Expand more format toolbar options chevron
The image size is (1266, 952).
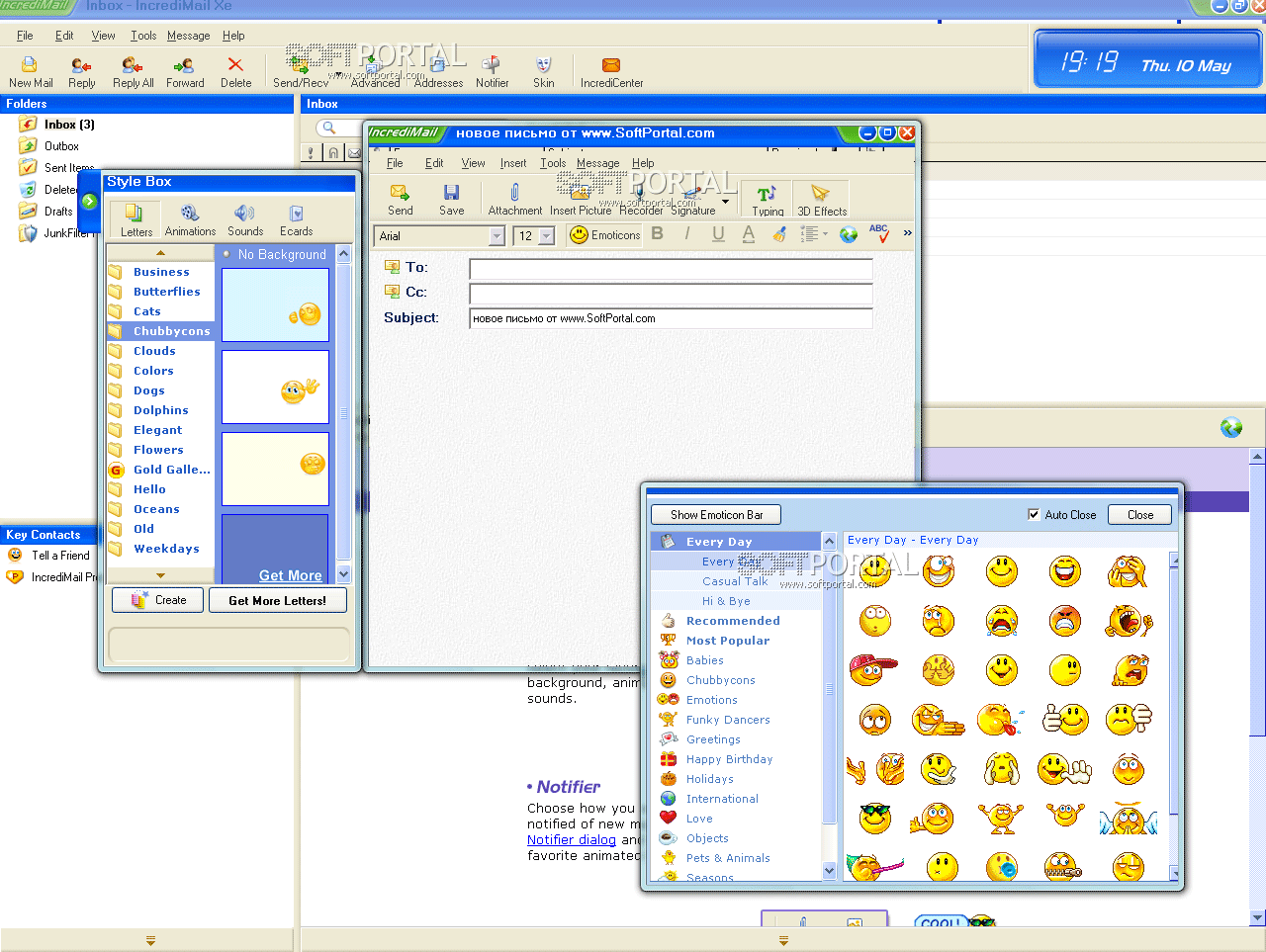click(907, 233)
